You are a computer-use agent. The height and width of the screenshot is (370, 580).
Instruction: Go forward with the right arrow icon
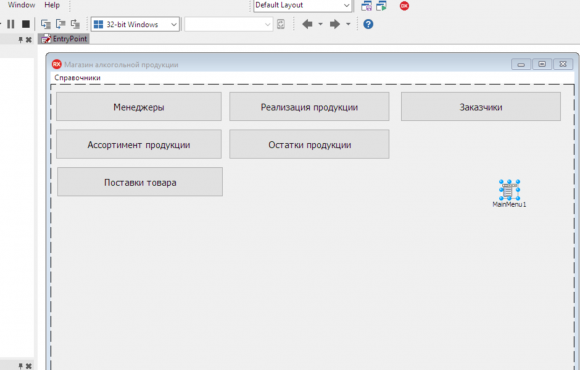click(335, 24)
